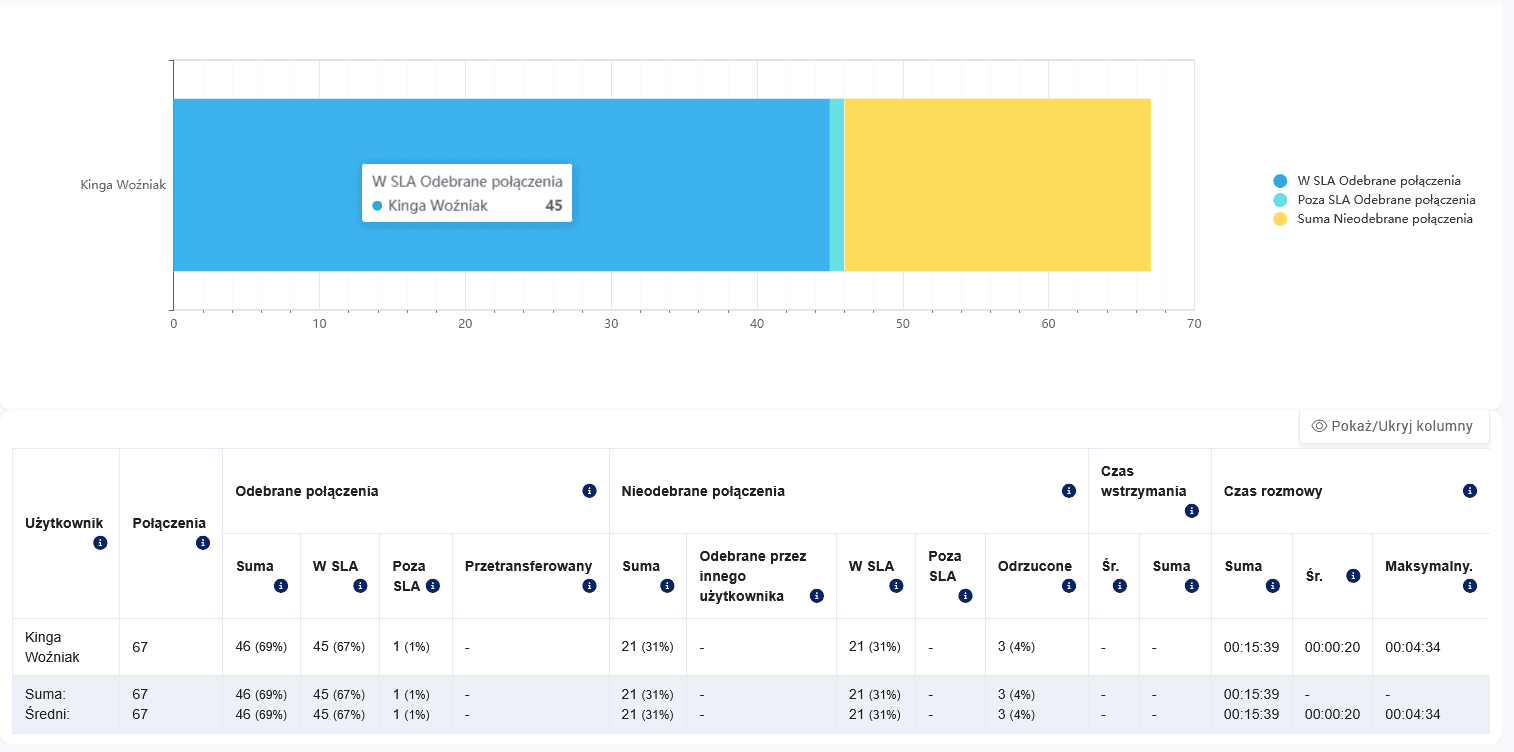
Task: Open info icon for Nieodebrane połączenia group
Action: (1068, 491)
